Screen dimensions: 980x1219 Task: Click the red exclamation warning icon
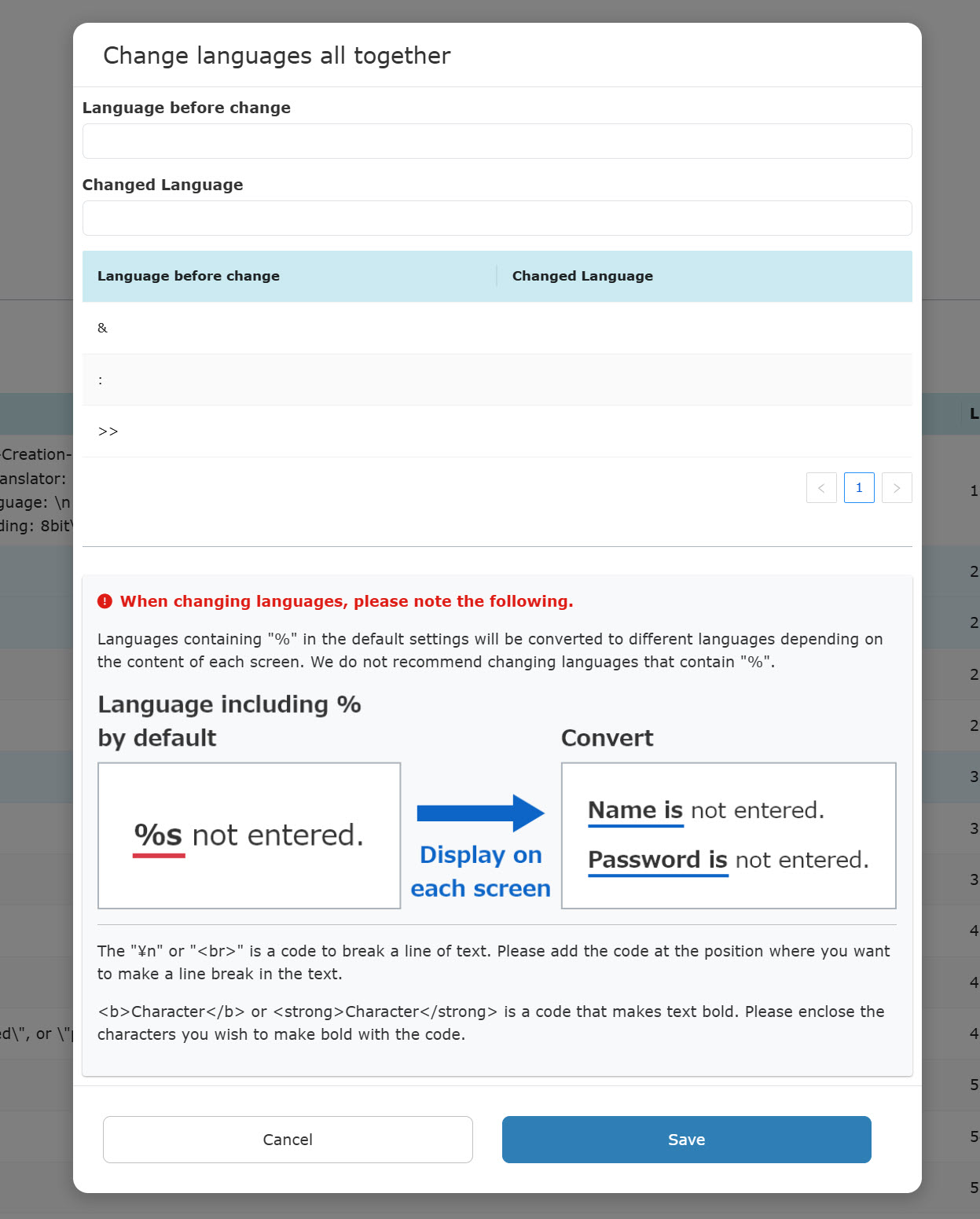click(105, 602)
